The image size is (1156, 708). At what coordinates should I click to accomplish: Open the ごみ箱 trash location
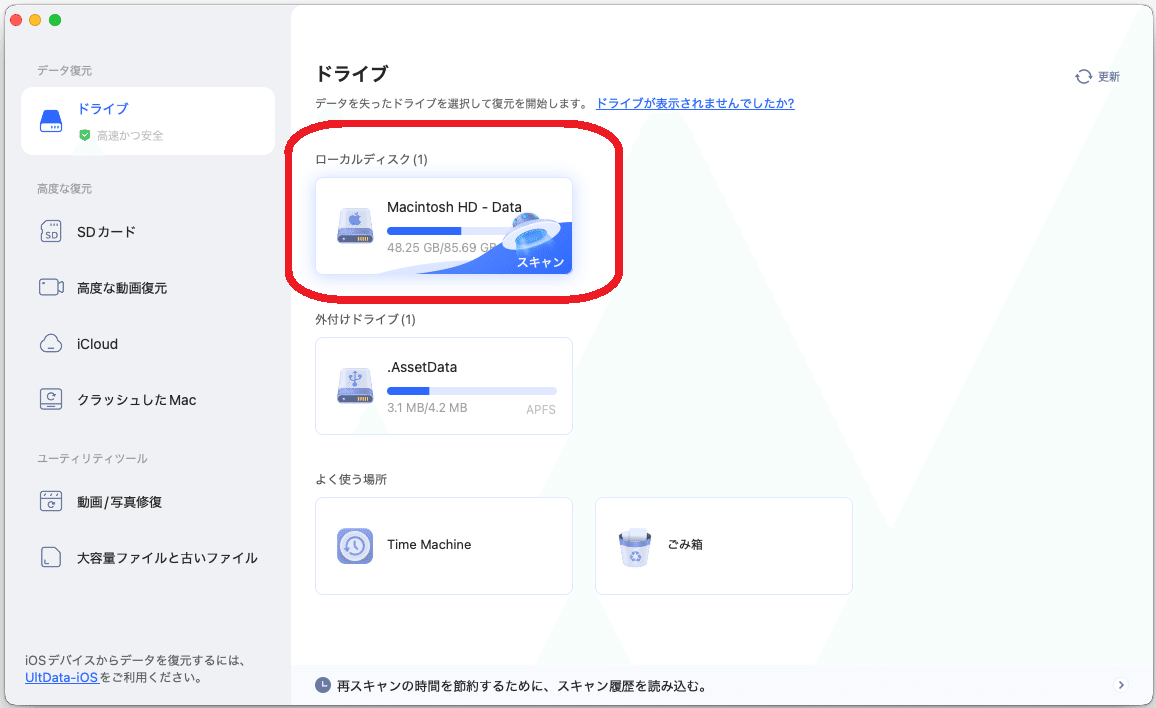pyautogui.click(x=723, y=545)
